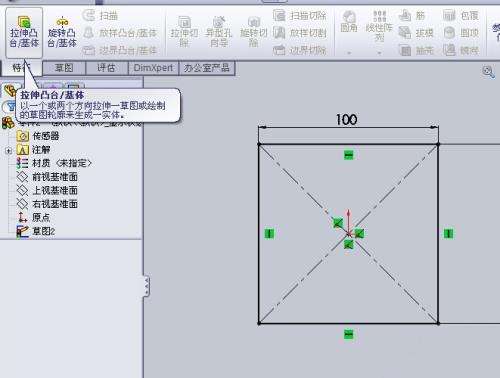Click the sketch origin at square center
500x378 pixels.
pyautogui.click(x=349, y=234)
